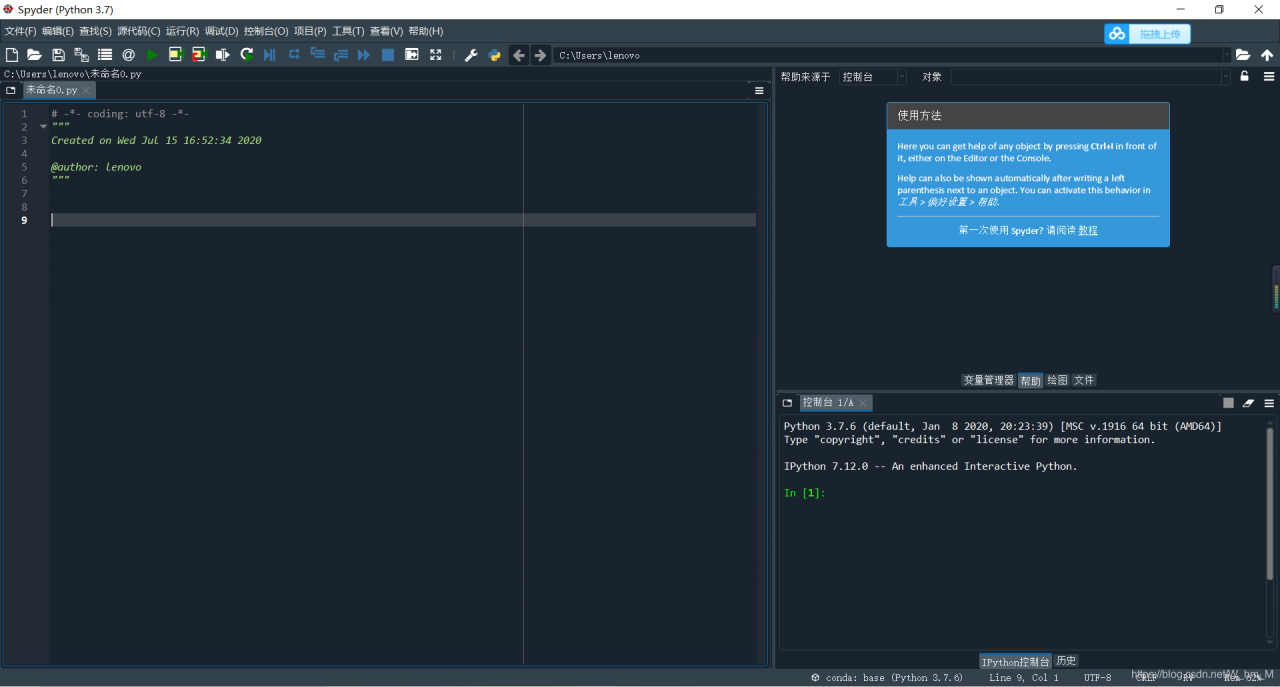Open Preferences wrench icon
1280x687 pixels.
(x=471, y=55)
